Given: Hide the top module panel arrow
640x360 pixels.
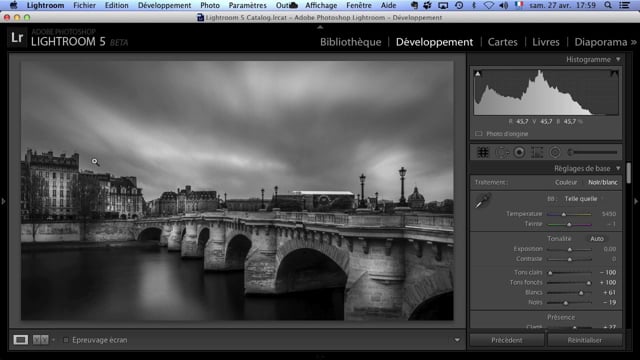Looking at the screenshot, I should (x=320, y=27).
